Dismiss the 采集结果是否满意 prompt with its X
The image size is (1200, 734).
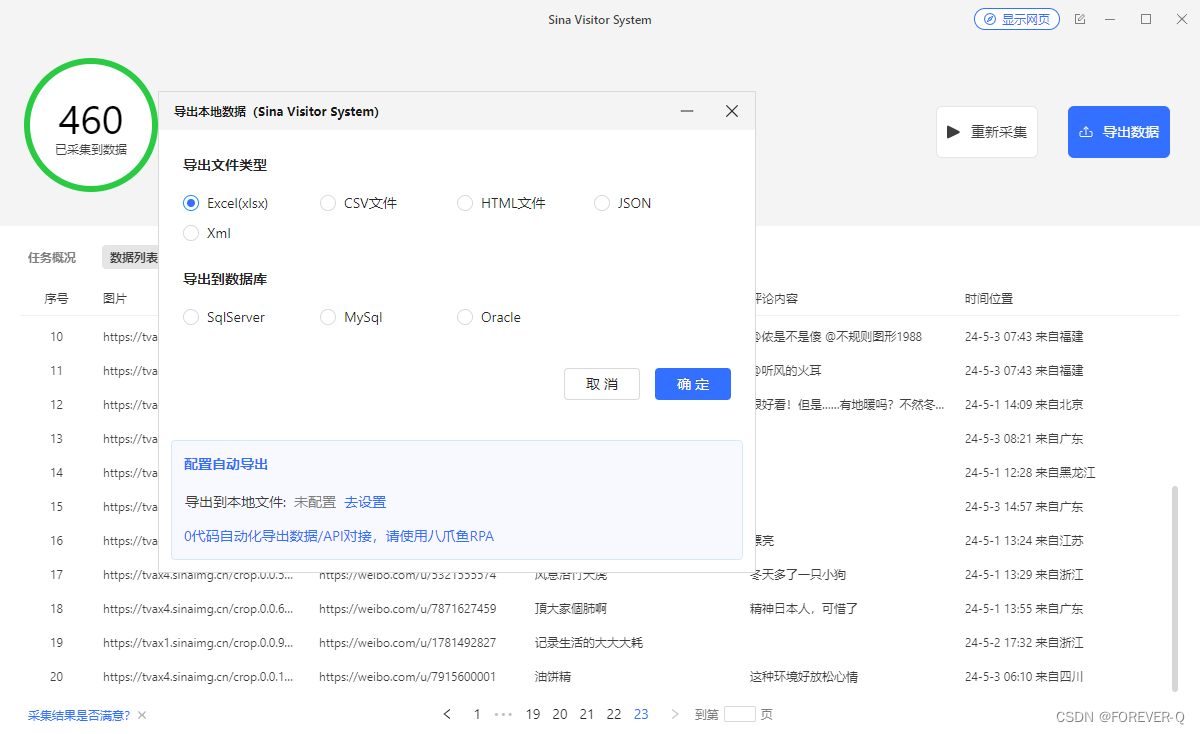coord(142,715)
